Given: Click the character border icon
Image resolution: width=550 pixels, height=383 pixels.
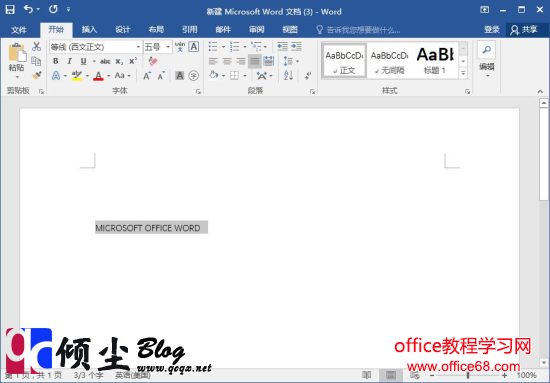Looking at the screenshot, I should point(194,47).
